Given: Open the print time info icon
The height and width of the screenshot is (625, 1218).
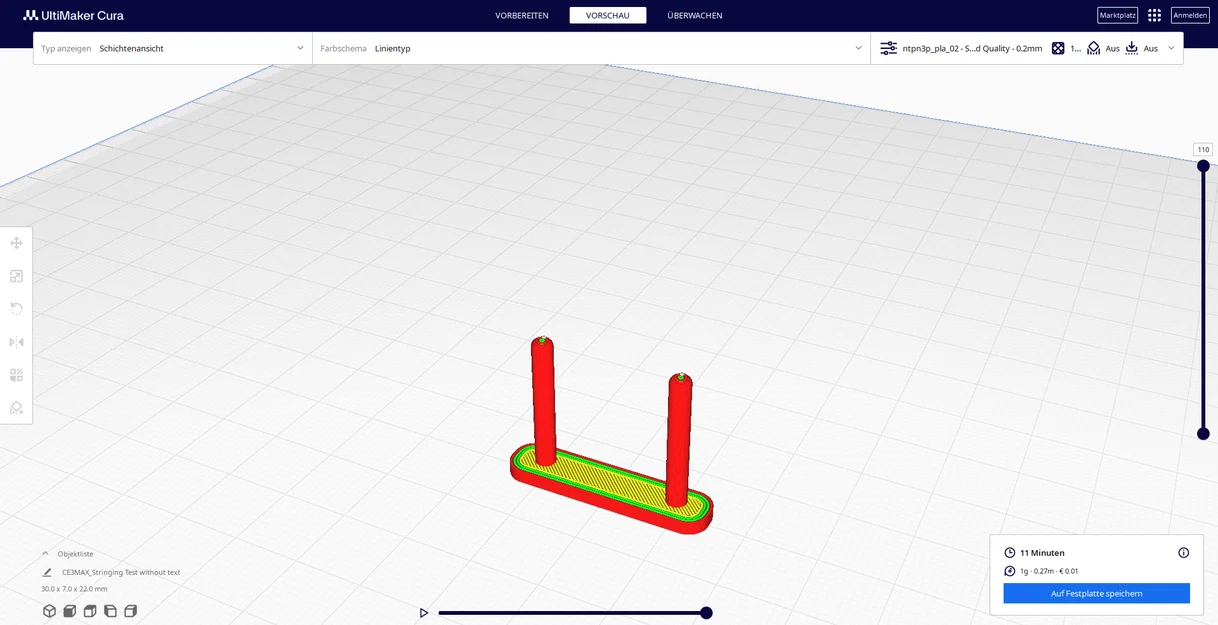Looking at the screenshot, I should [1184, 553].
